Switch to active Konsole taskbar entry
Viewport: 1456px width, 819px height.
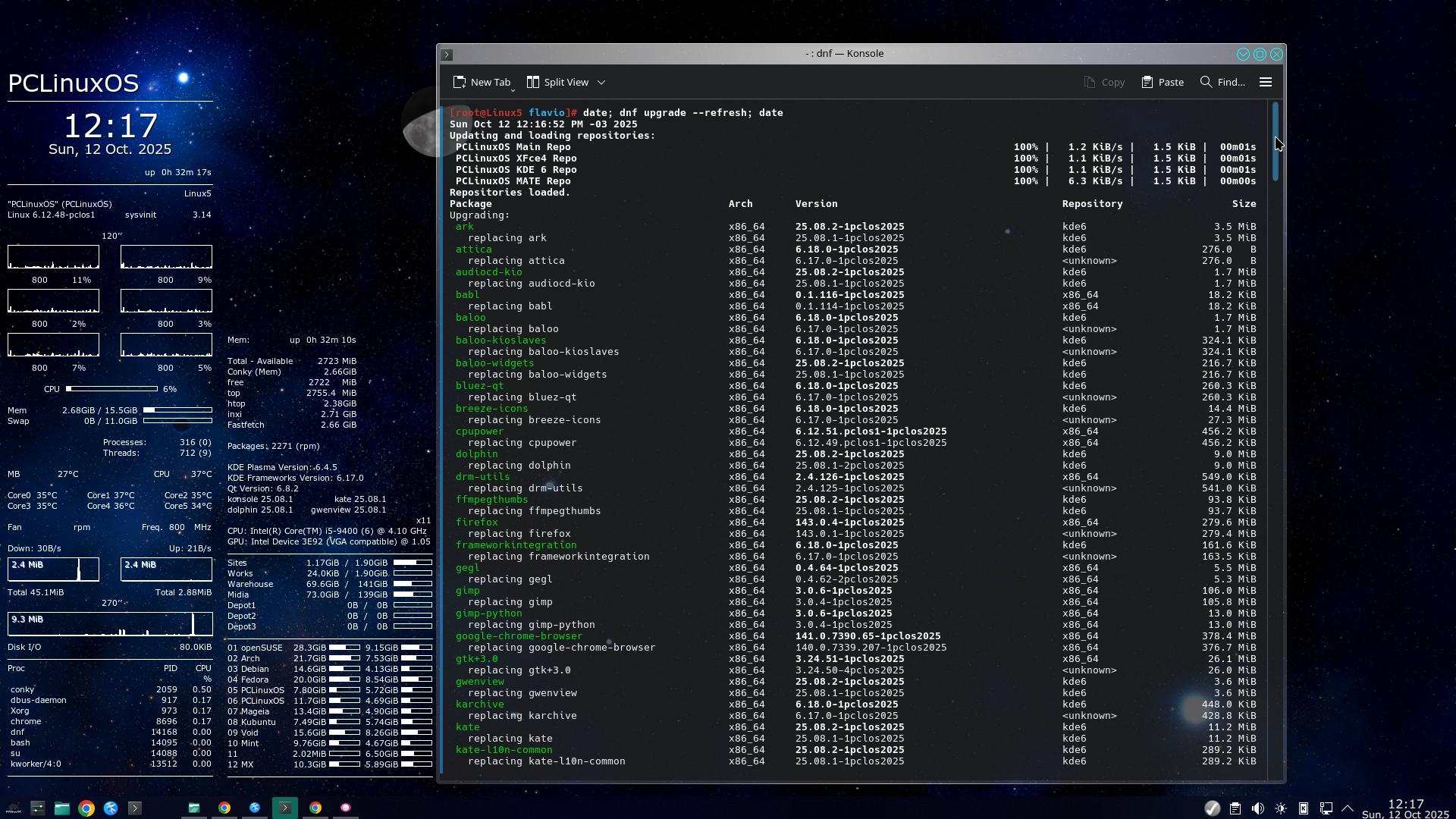(x=285, y=808)
